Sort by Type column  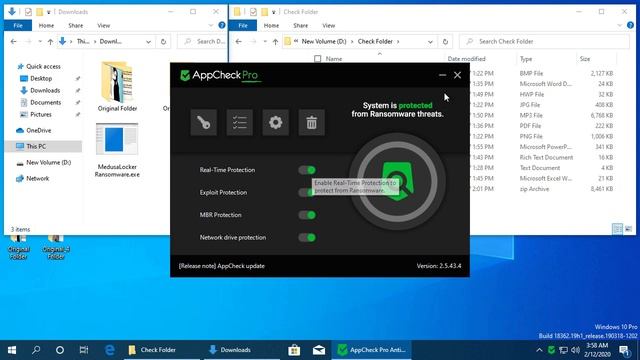pos(526,59)
